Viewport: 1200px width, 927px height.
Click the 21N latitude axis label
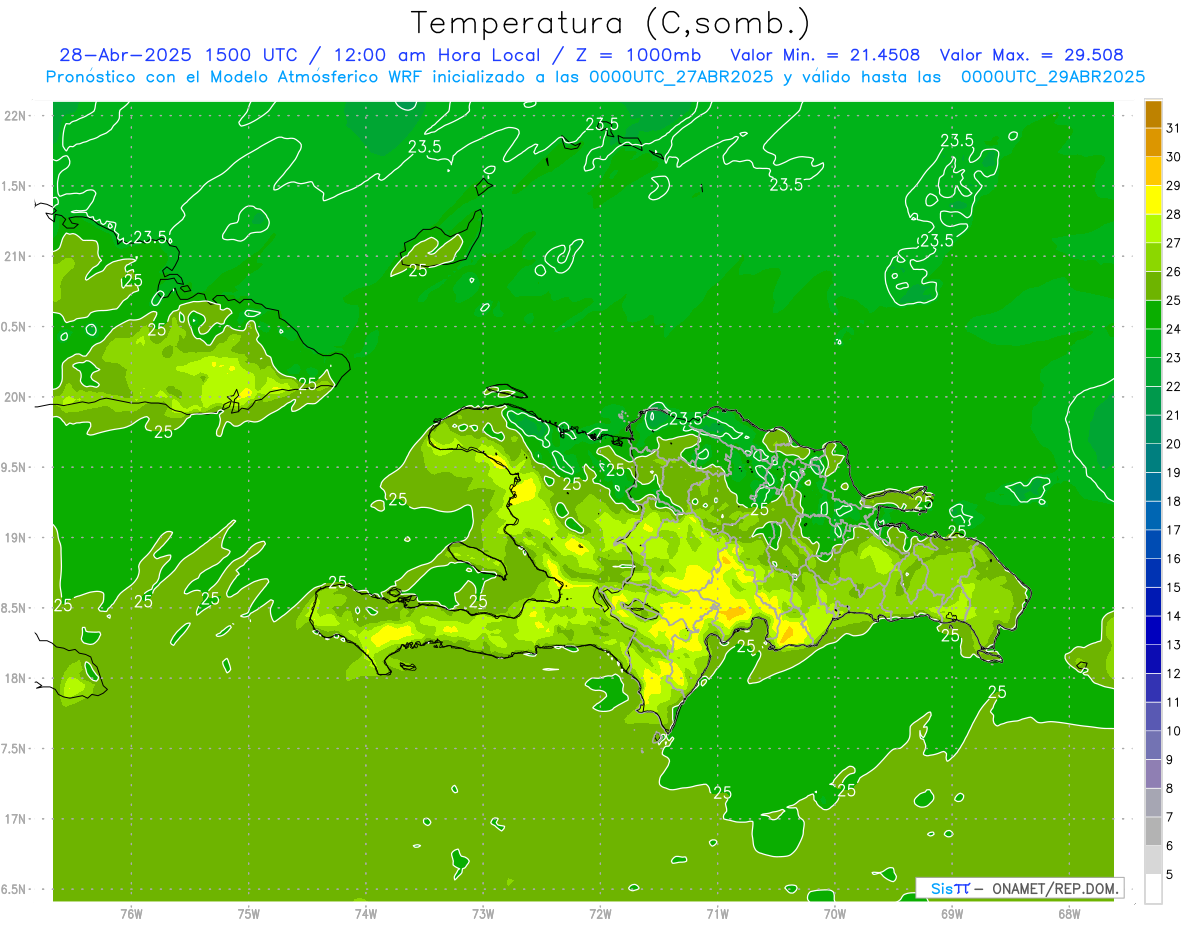(x=16, y=256)
